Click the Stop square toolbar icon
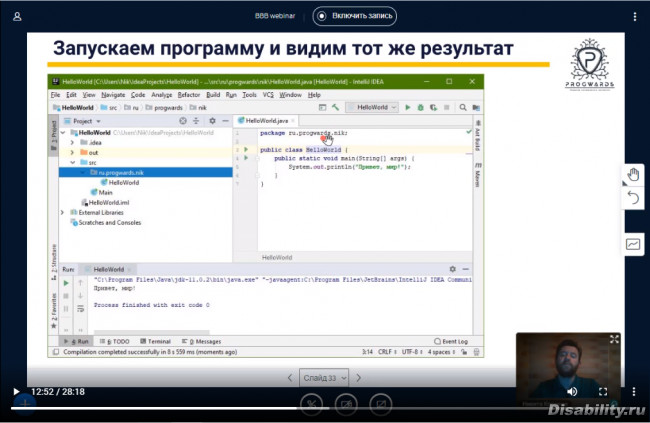Viewport: 650px width, 423px height. [446, 107]
